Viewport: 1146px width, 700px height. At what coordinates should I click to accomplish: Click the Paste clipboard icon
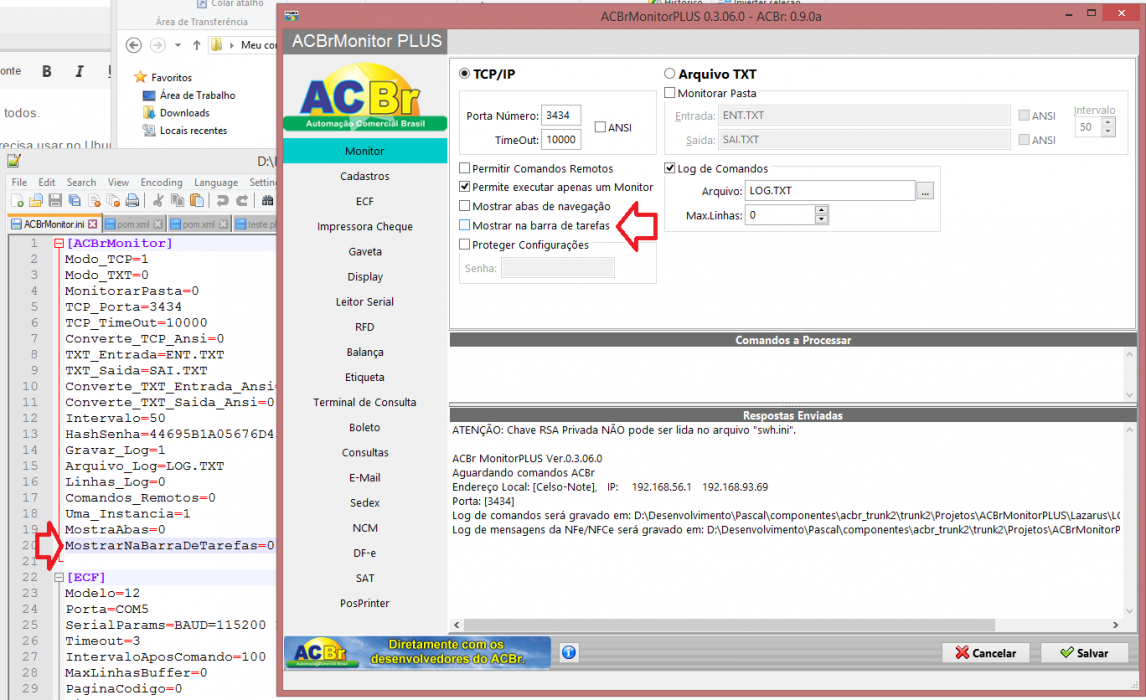coord(197,200)
